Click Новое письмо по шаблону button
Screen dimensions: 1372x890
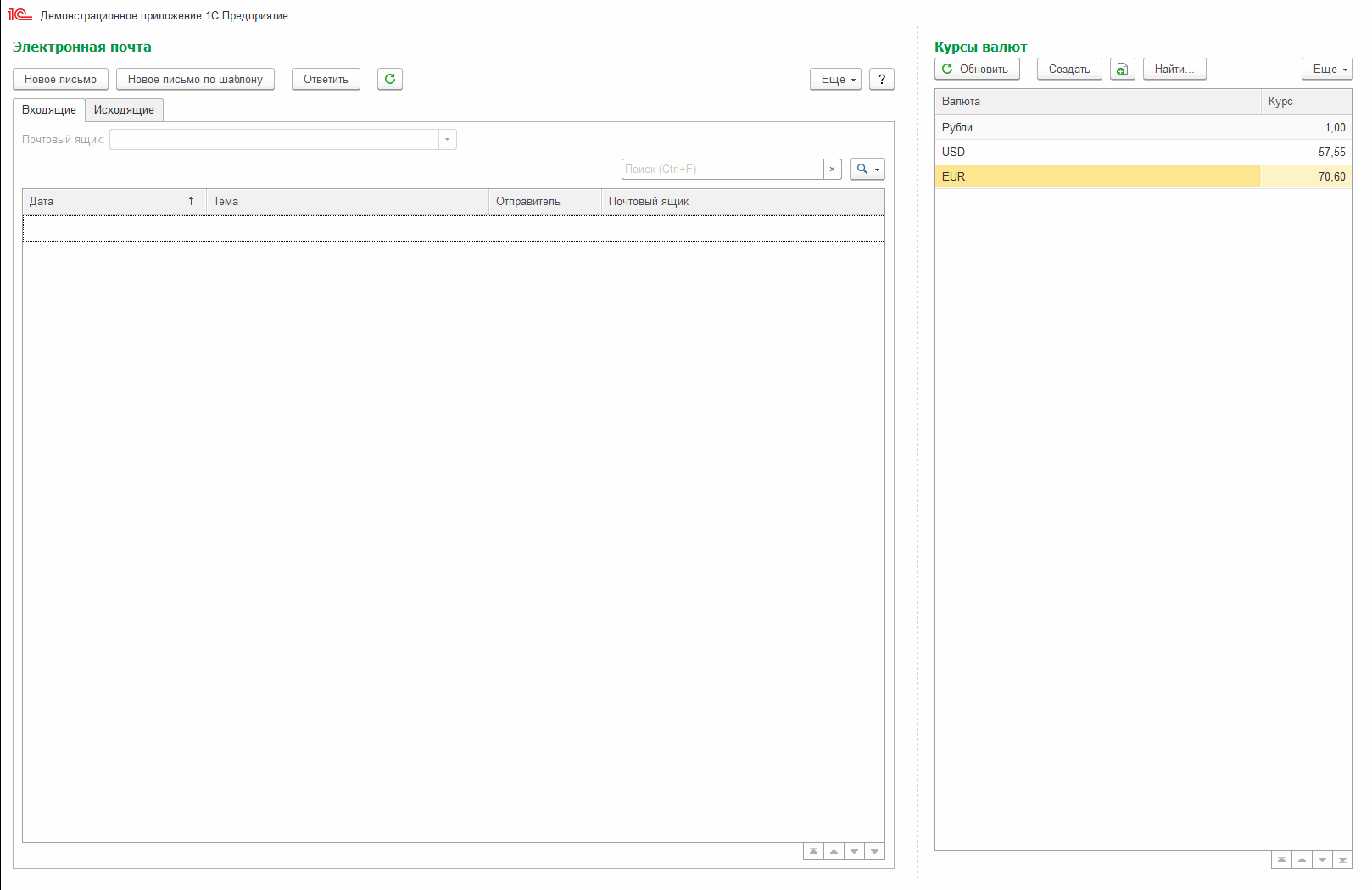click(x=195, y=79)
